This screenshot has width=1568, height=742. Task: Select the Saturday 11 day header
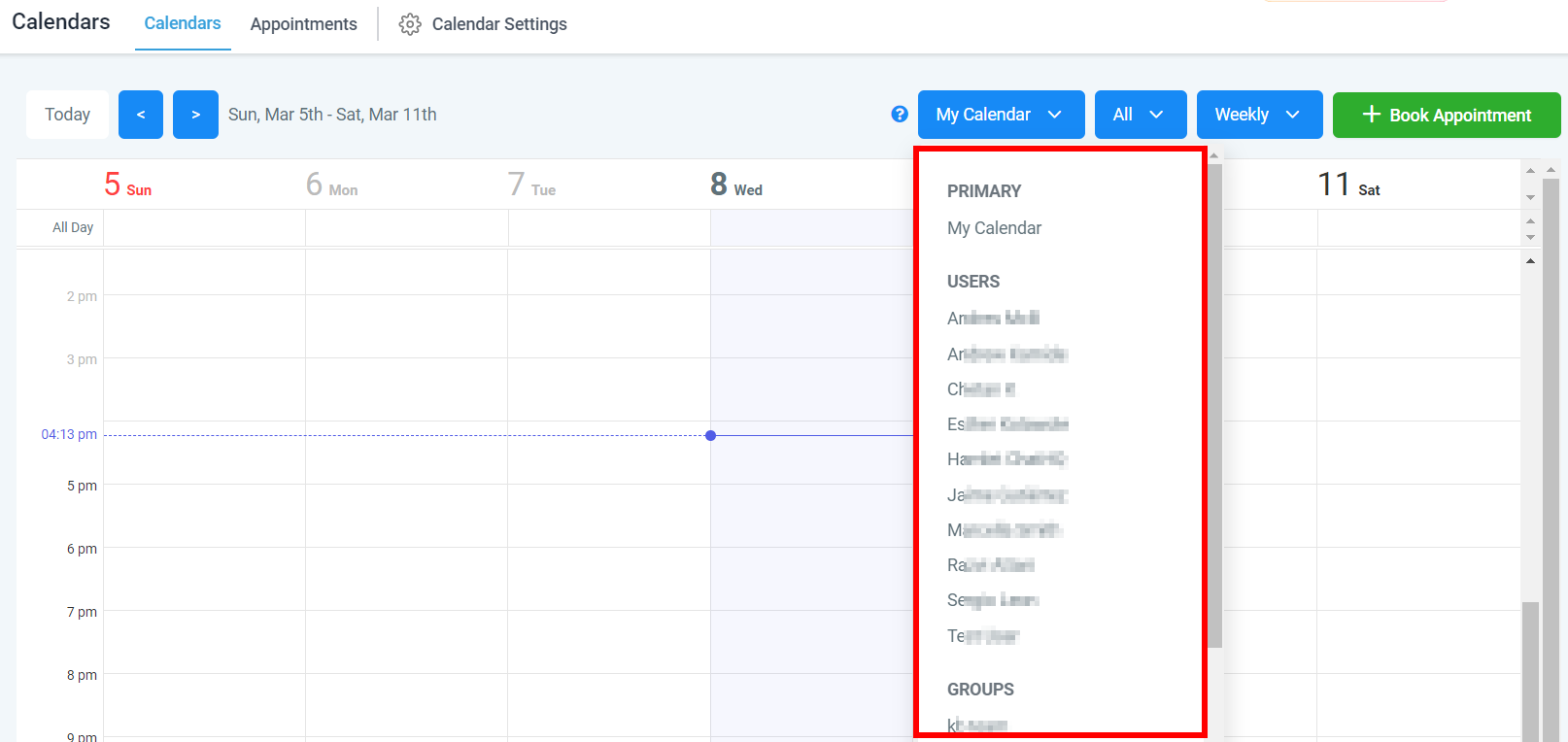1347,185
